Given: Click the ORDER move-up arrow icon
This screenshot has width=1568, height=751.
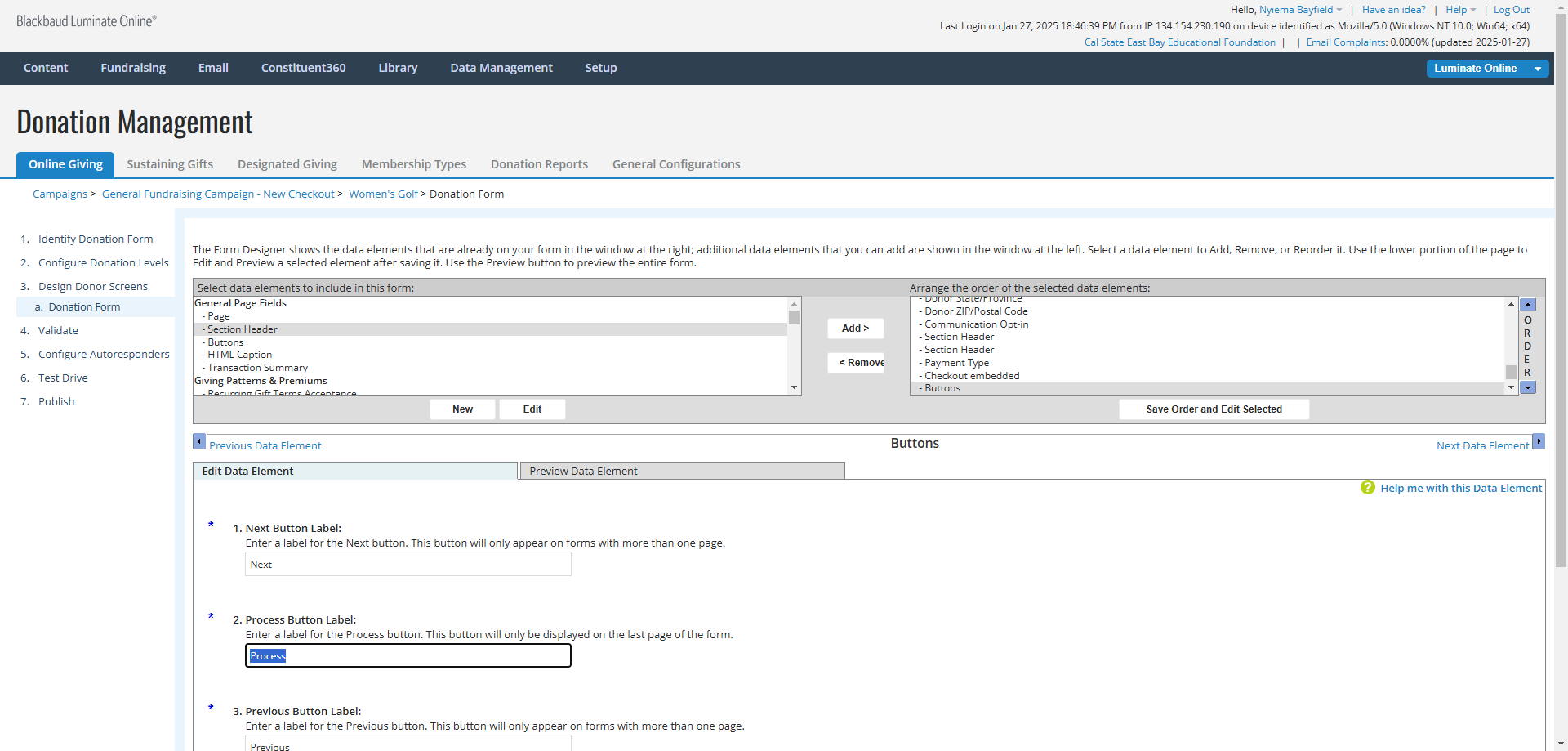Looking at the screenshot, I should (x=1528, y=305).
